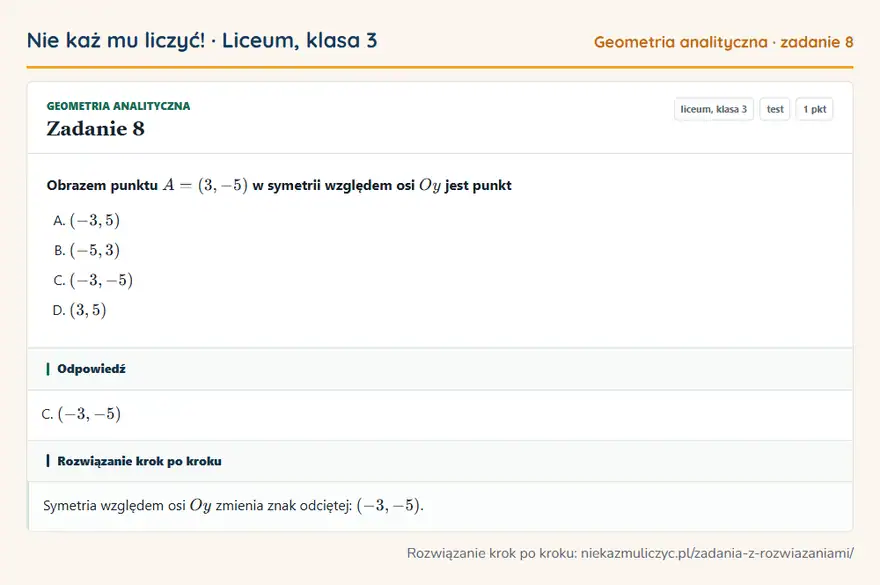Click the '1 pkt' points badge
Image resolution: width=880 pixels, height=585 pixels.
coord(814,109)
